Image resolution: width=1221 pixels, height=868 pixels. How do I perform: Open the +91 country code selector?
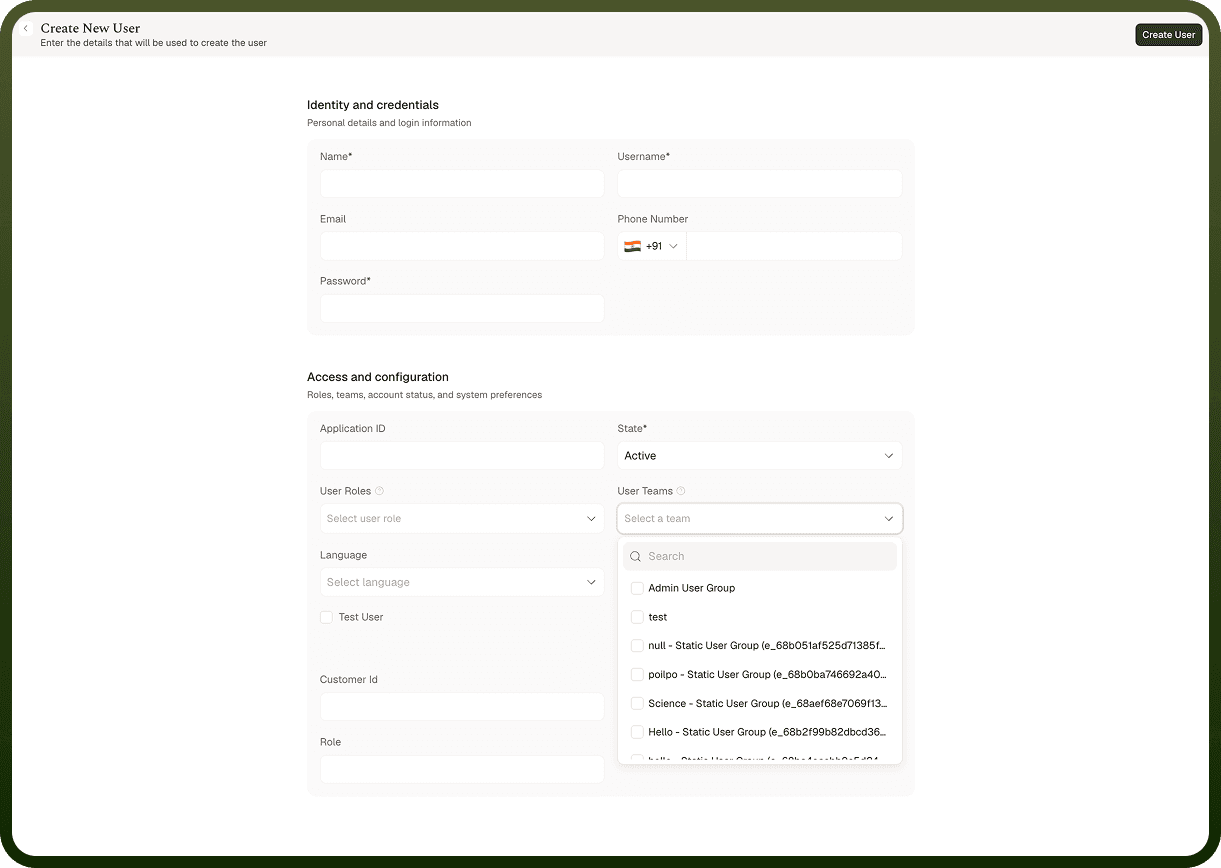pos(652,246)
